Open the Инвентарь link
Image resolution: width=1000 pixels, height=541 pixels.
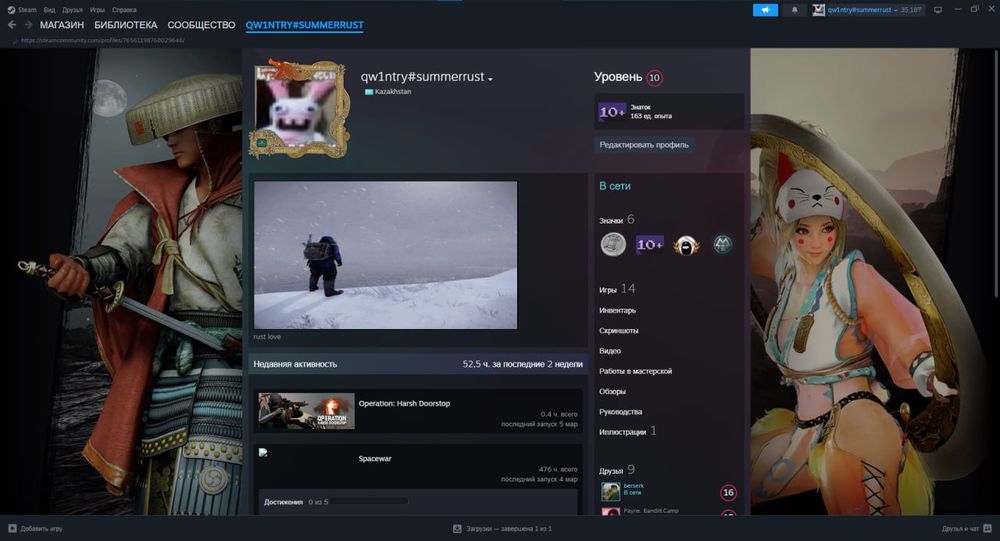click(x=617, y=310)
